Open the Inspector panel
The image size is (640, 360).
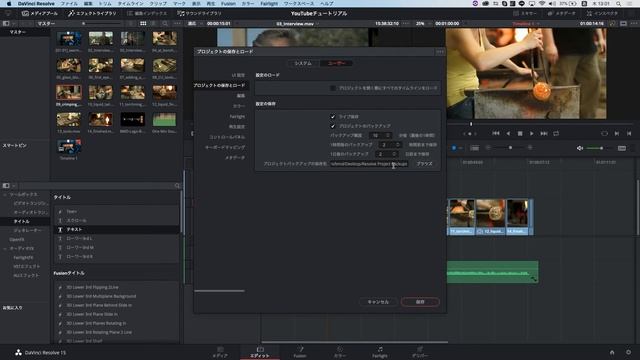click(602, 13)
